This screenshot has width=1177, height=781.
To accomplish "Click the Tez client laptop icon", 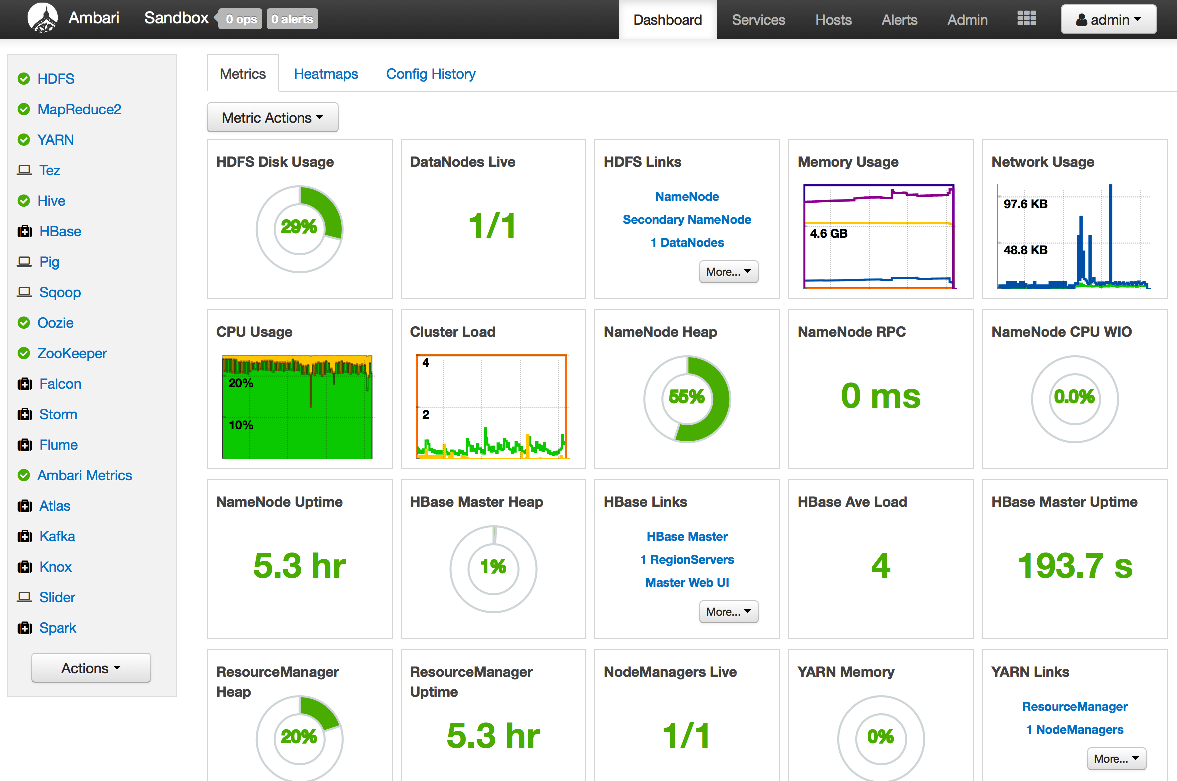I will tap(25, 170).
